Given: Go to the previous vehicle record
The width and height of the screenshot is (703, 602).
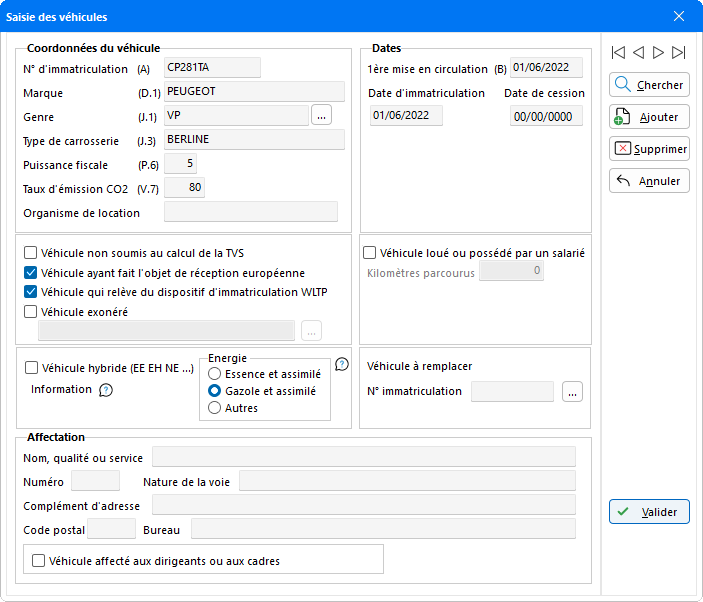Looking at the screenshot, I should (x=638, y=52).
